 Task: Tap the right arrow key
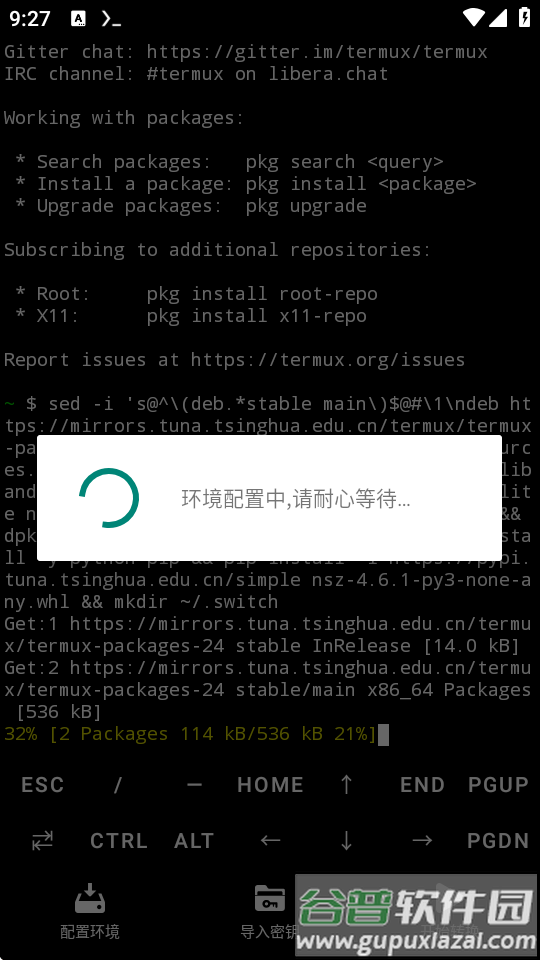click(422, 841)
